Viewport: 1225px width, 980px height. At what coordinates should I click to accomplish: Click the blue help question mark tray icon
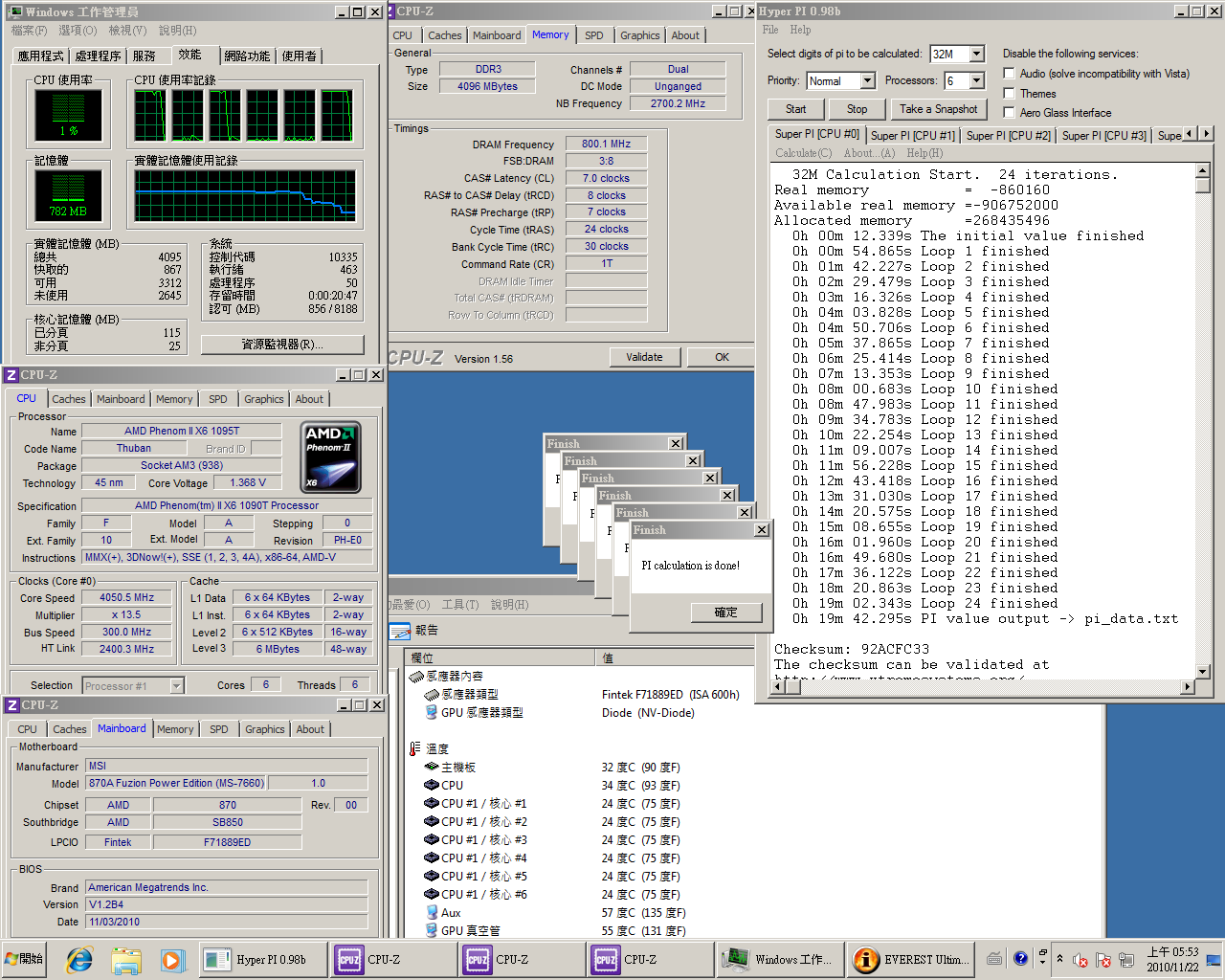(1020, 958)
